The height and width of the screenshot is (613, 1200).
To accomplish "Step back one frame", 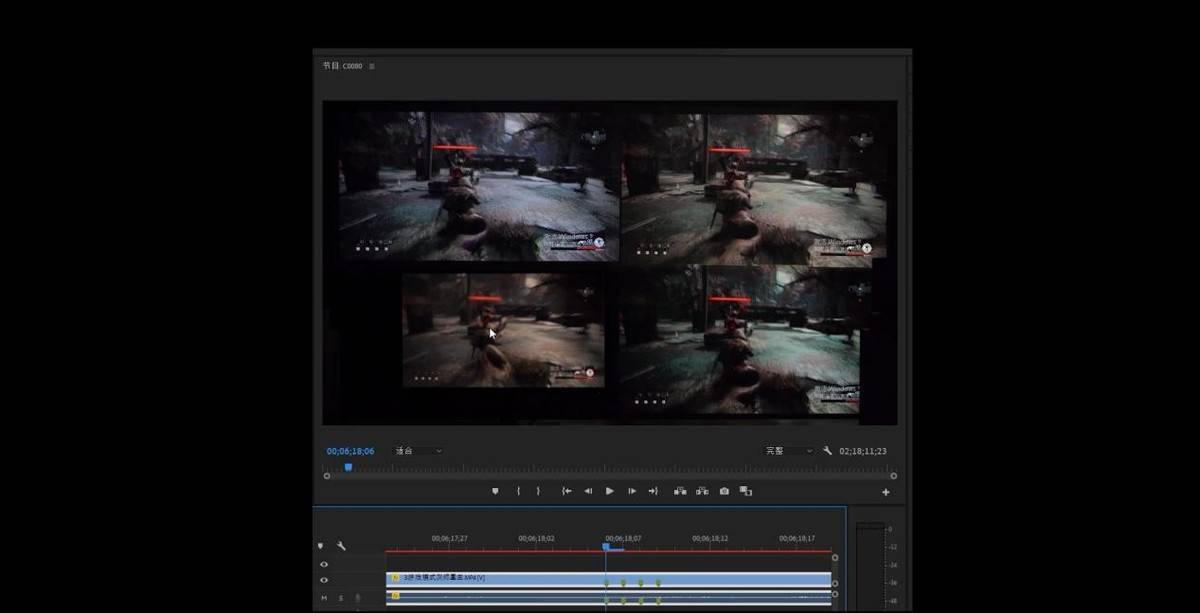I will pos(588,491).
